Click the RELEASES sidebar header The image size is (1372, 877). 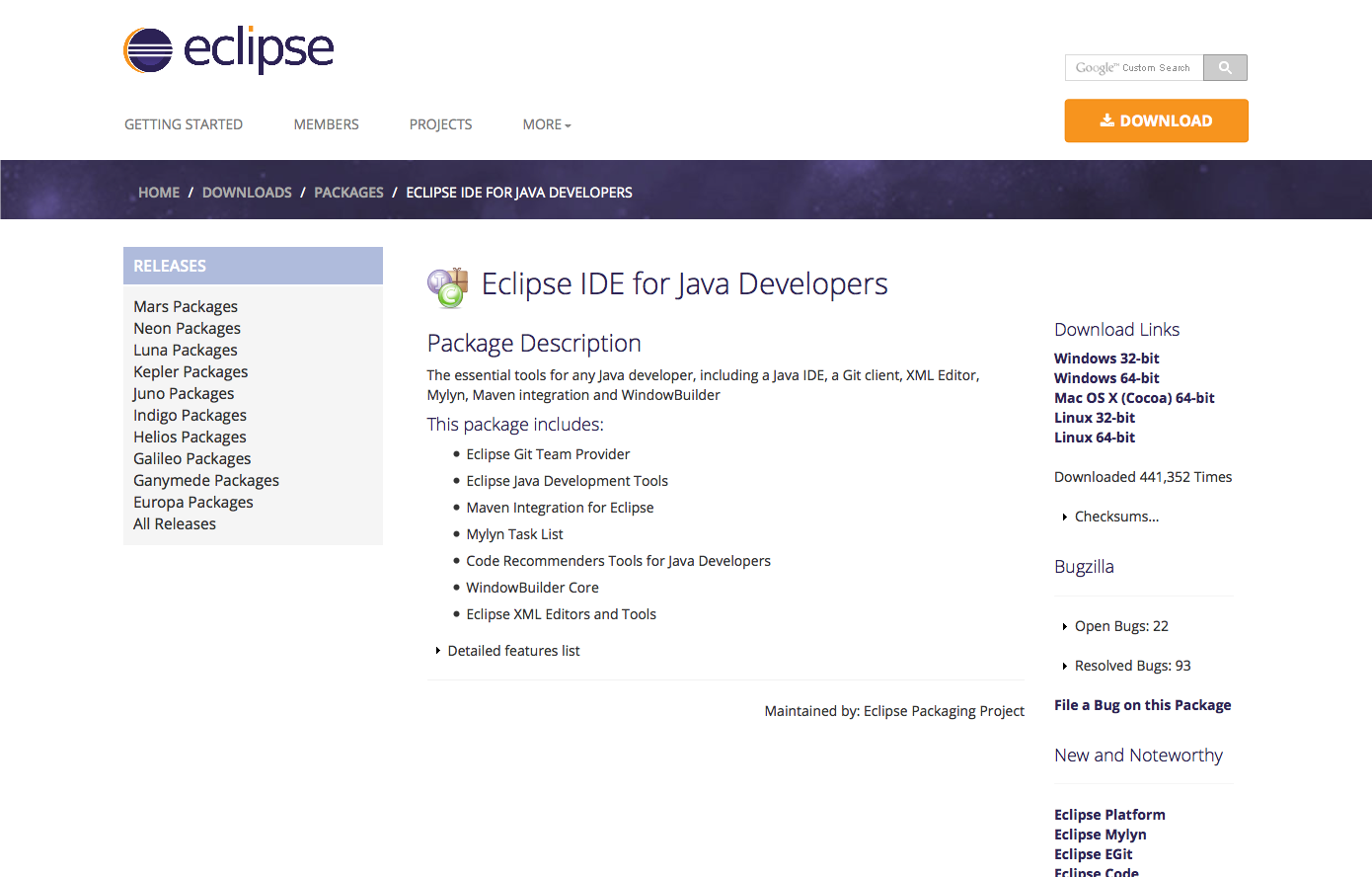(253, 266)
